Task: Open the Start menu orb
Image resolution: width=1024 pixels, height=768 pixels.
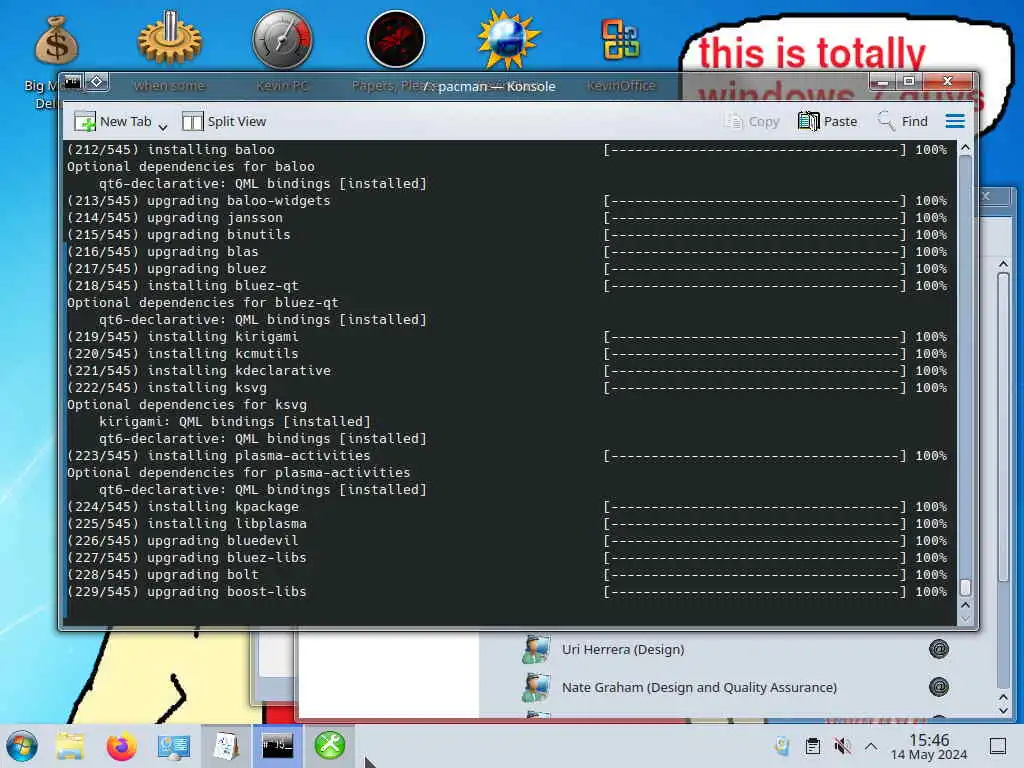Action: click(22, 746)
